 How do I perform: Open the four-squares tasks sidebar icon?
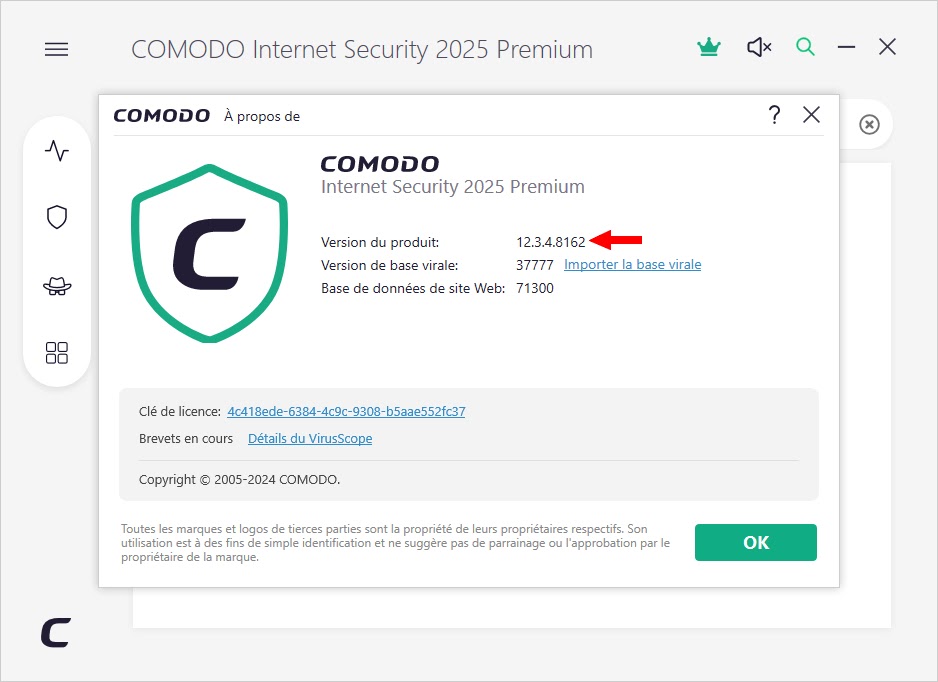point(57,353)
